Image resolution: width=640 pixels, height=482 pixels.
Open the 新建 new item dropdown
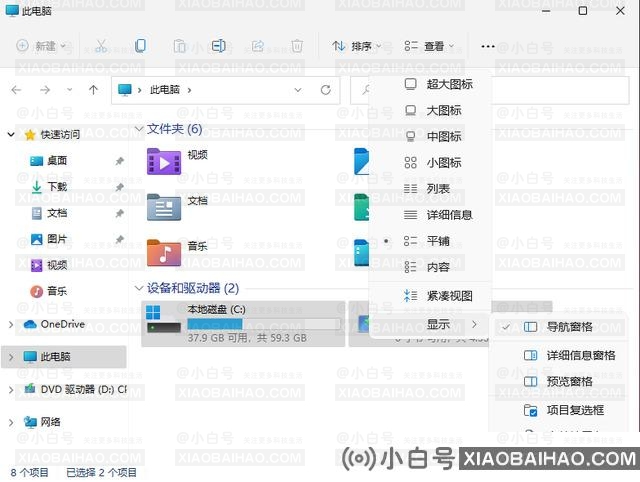point(41,46)
